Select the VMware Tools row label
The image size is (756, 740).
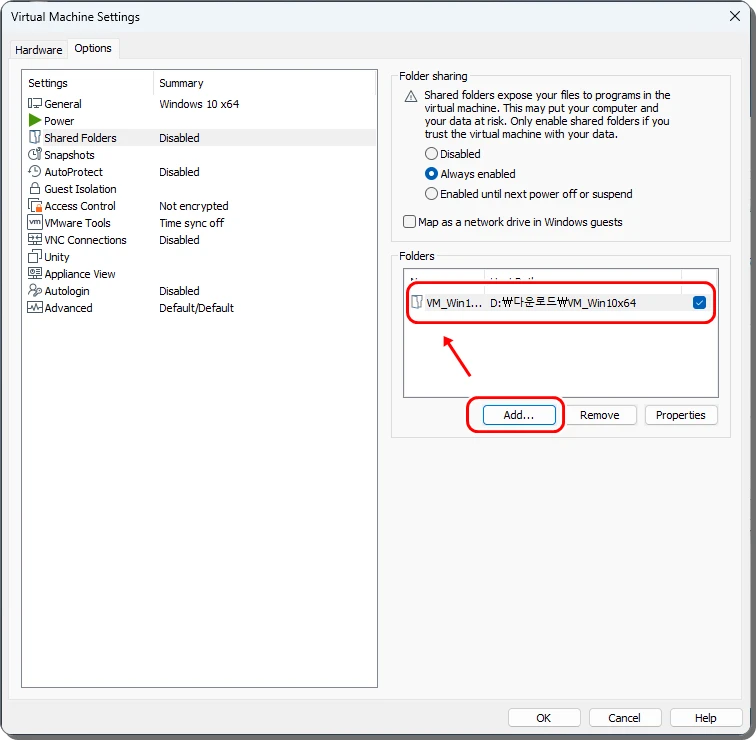tap(77, 223)
